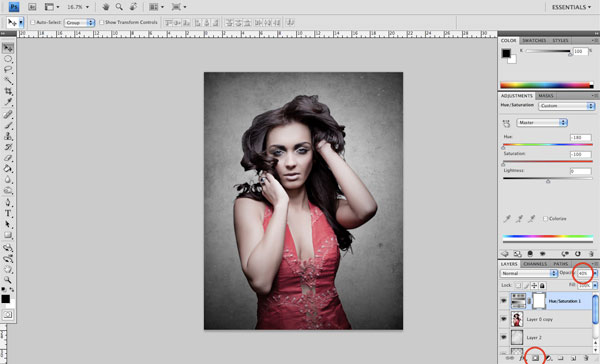Click return to adjustment list arrow
This screenshot has height=364, width=600.
pos(505,254)
